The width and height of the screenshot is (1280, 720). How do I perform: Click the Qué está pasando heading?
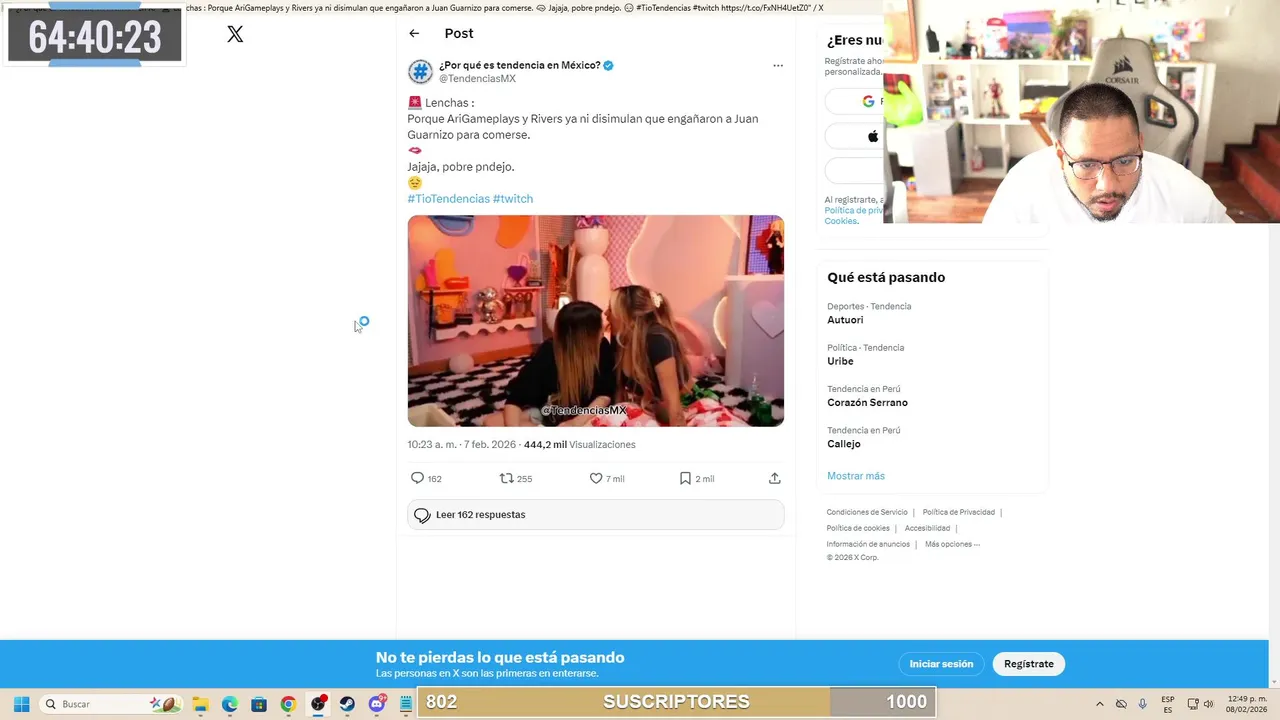click(886, 277)
